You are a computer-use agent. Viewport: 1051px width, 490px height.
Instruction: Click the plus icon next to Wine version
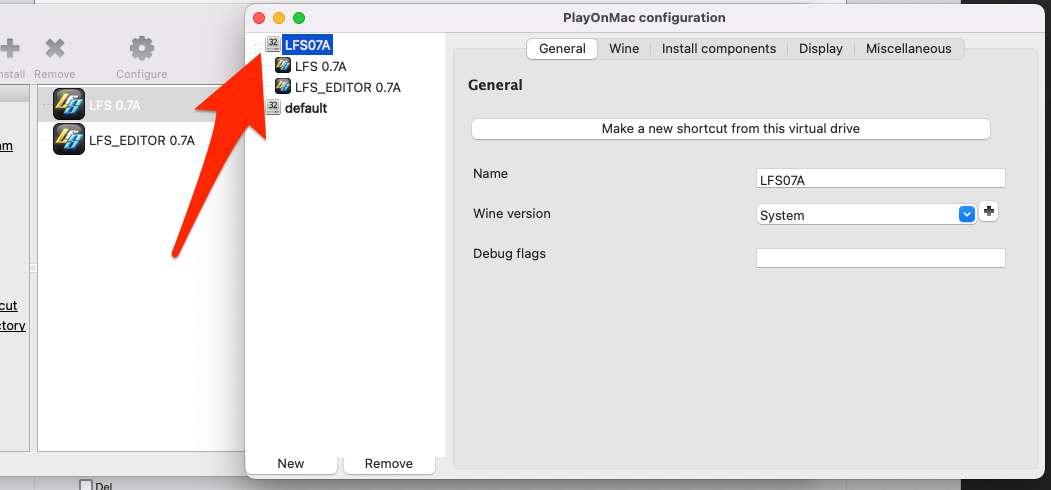(989, 212)
